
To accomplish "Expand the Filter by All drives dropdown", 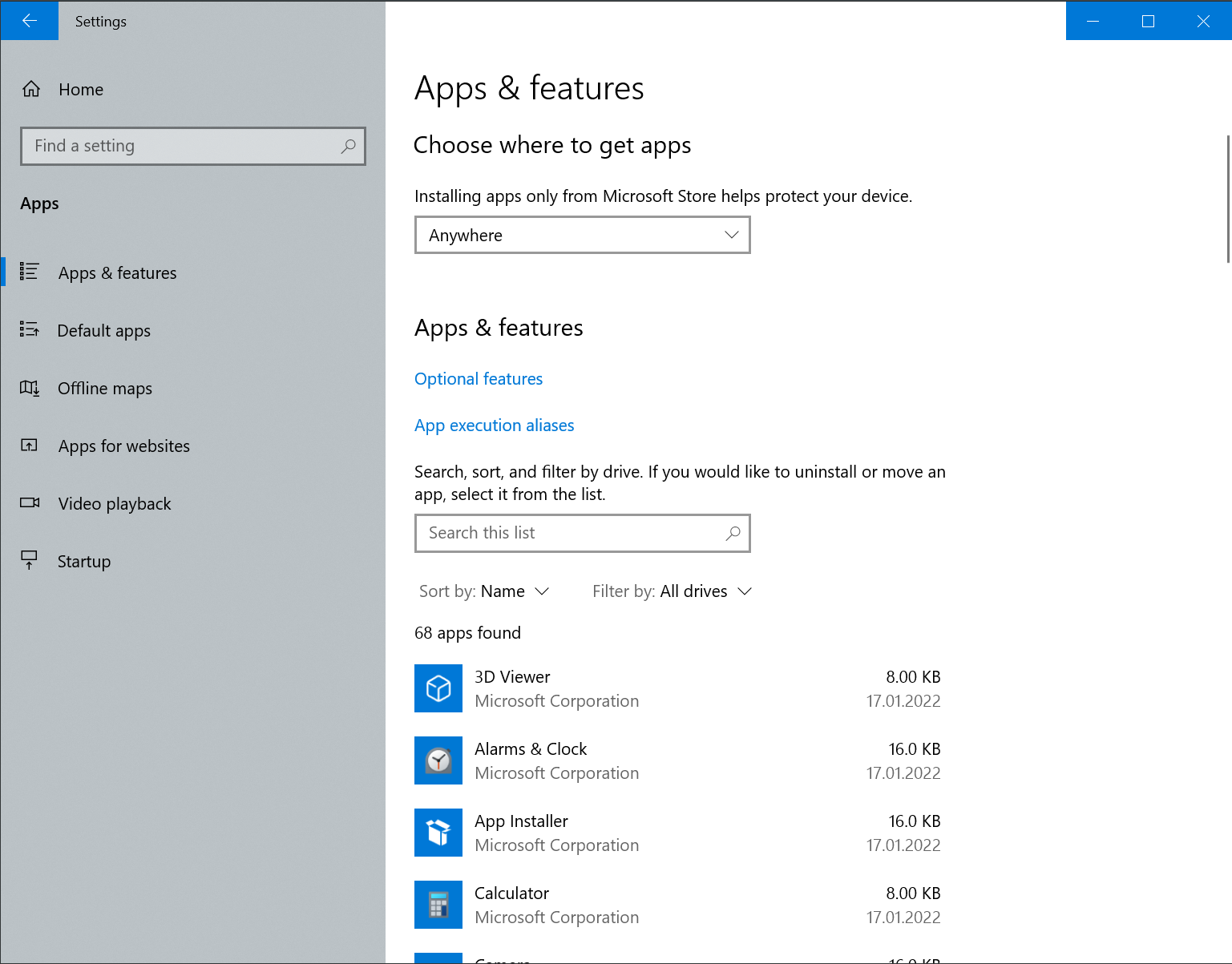I will pyautogui.click(x=672, y=591).
